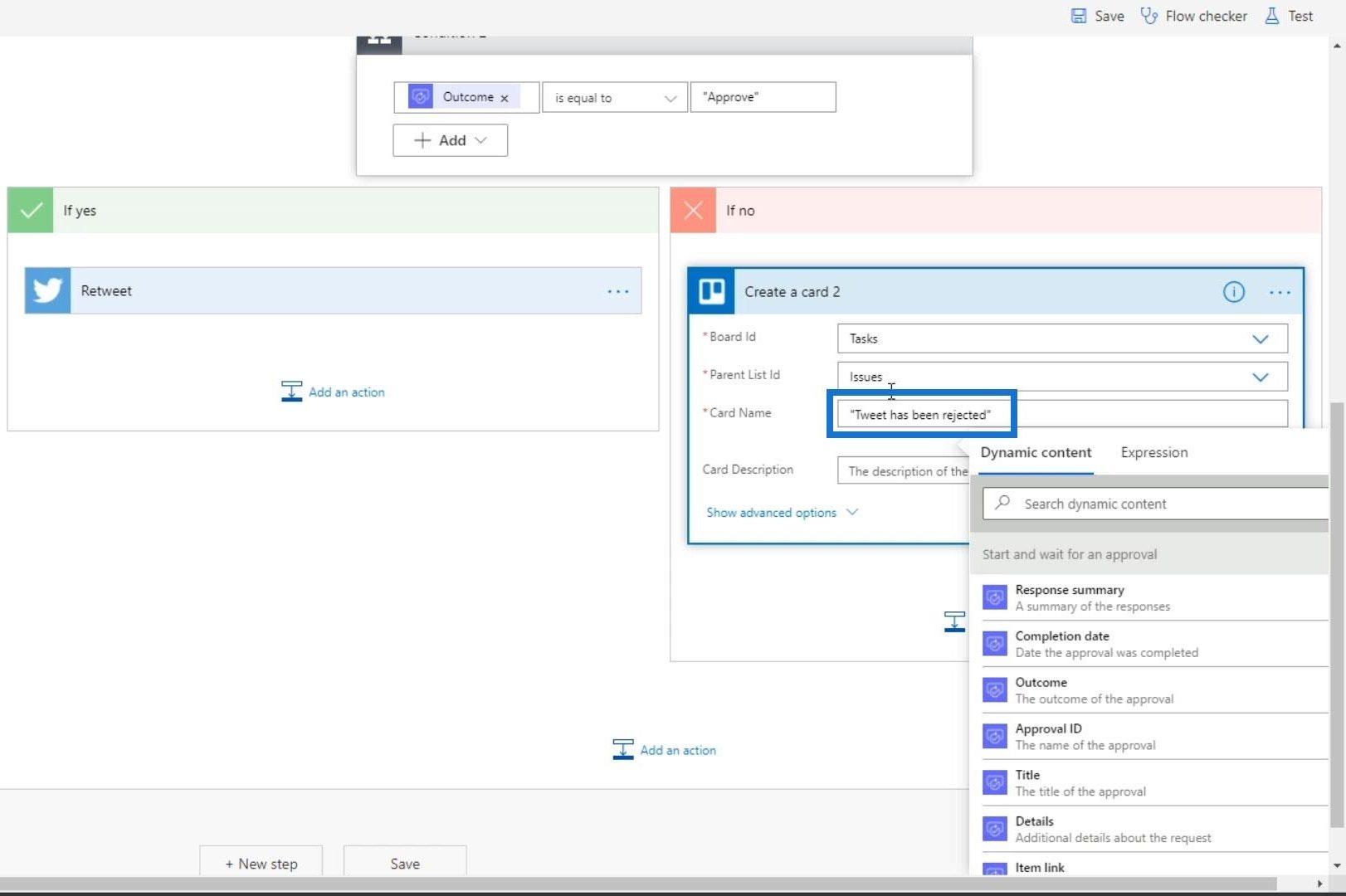Click the red X If no icon

point(693,210)
